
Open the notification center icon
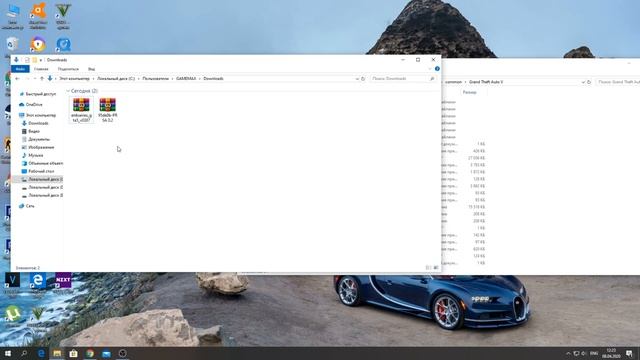point(629,353)
